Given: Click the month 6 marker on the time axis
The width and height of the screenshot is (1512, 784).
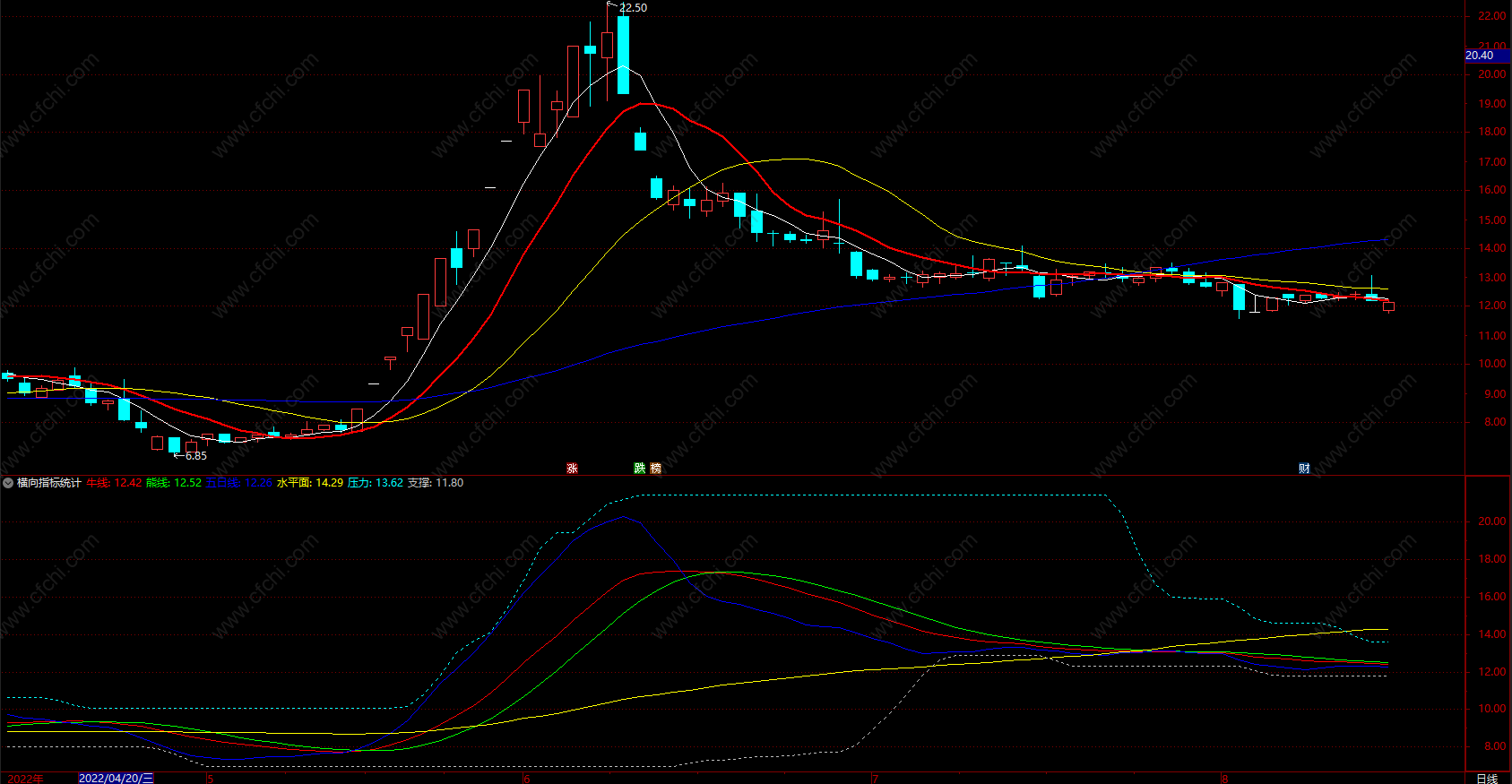Looking at the screenshot, I should point(527,779).
